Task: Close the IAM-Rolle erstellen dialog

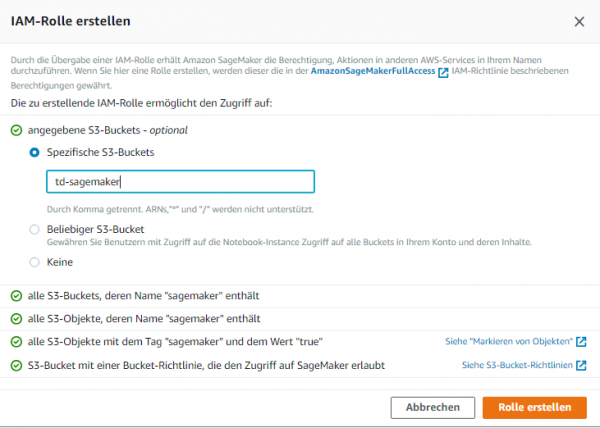Action: coord(579,22)
